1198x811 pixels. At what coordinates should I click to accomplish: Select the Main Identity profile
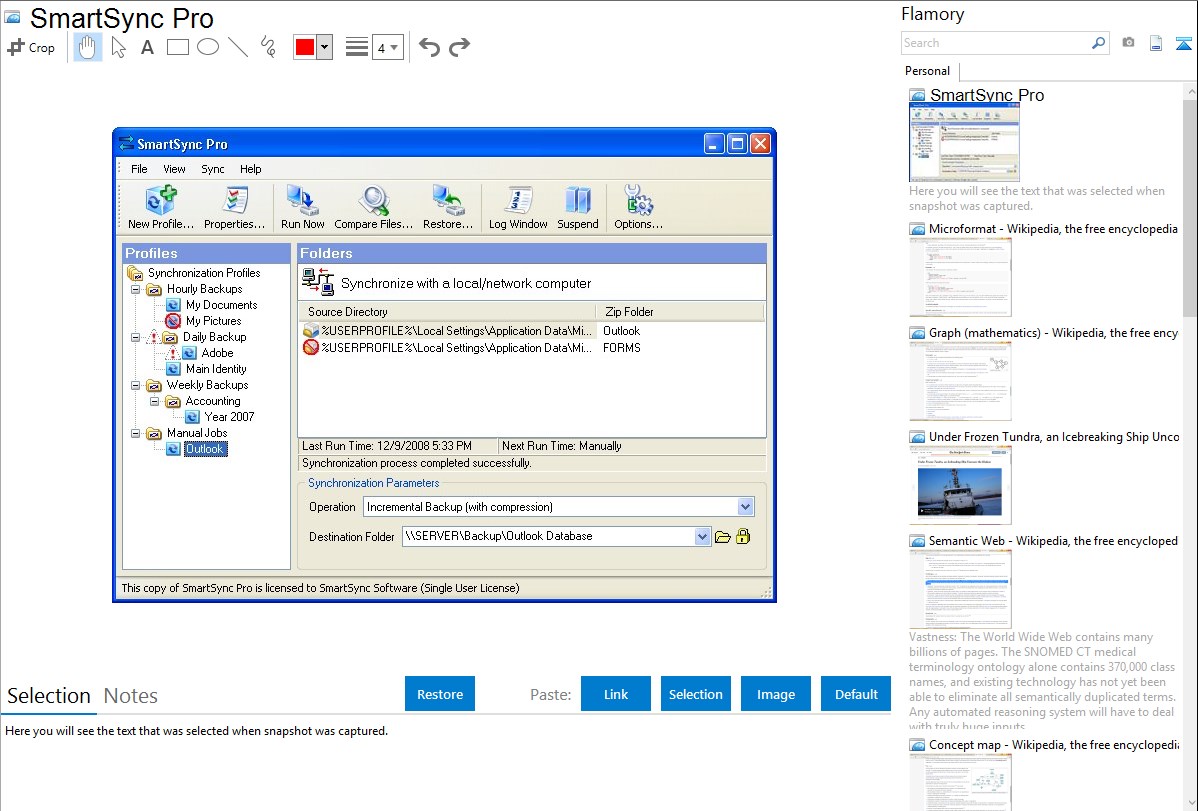pyautogui.click(x=215, y=369)
